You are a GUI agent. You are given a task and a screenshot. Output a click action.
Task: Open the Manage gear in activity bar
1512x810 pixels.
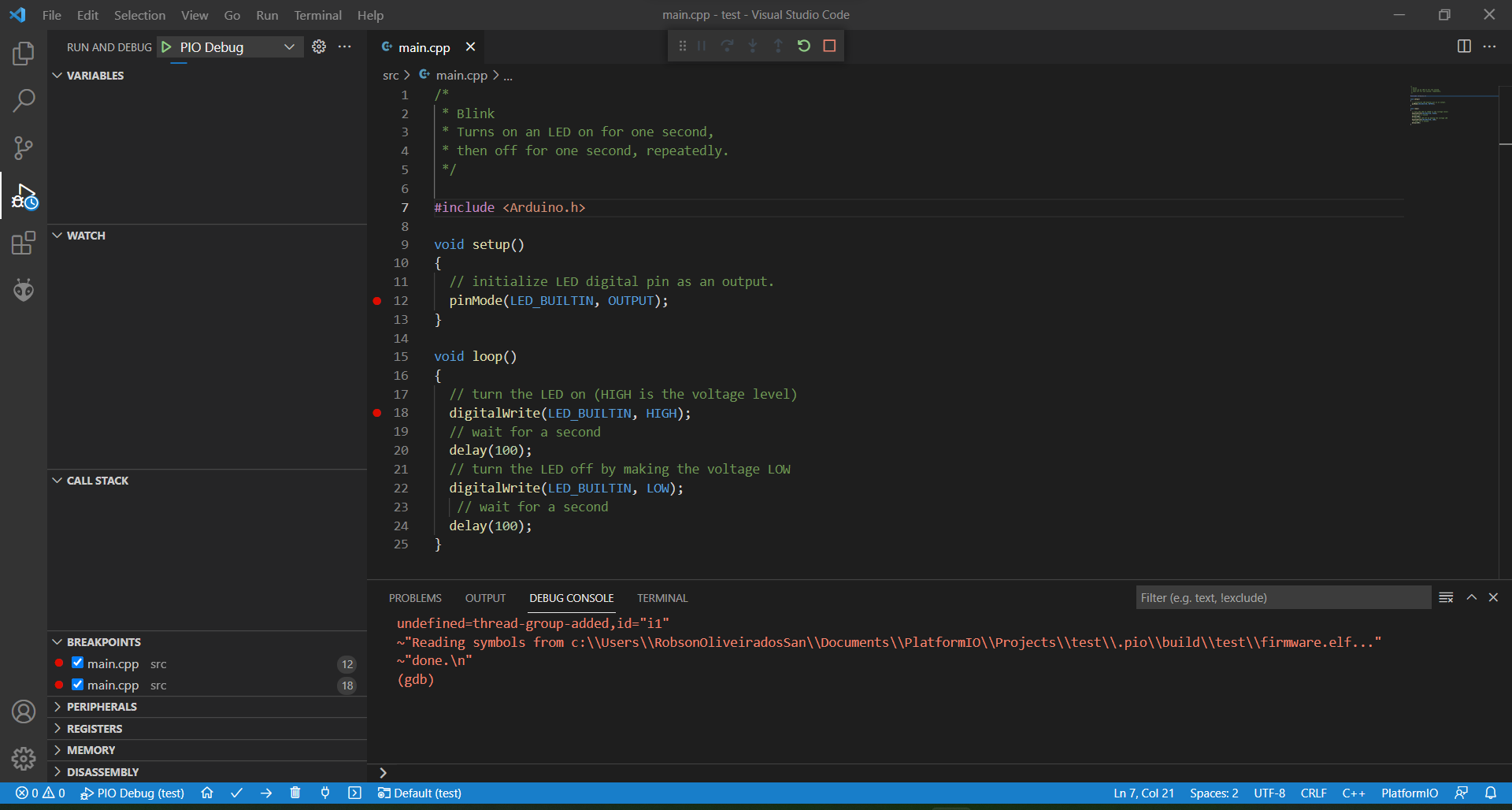[x=24, y=759]
